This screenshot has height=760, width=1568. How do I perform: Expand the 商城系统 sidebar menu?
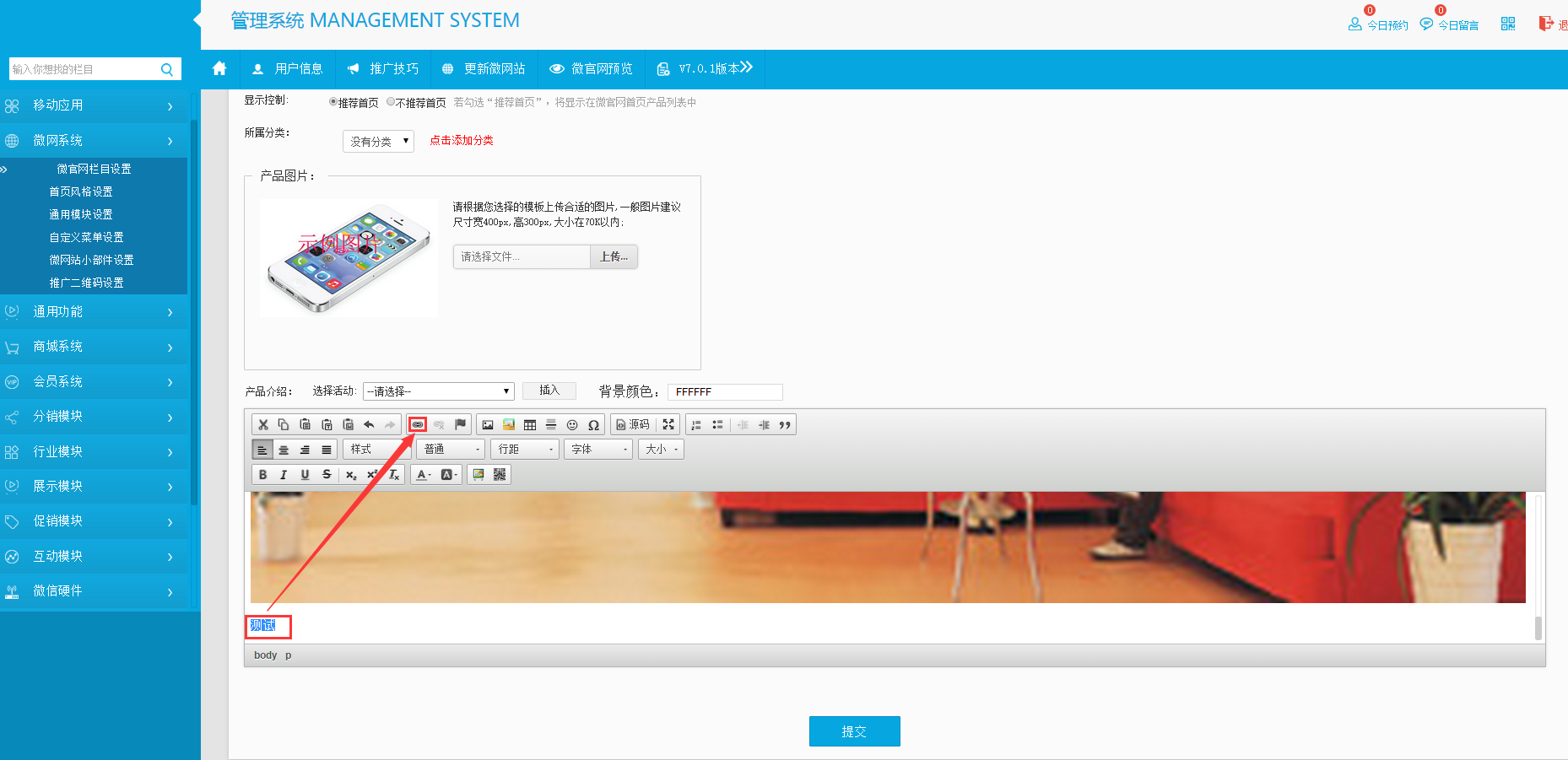click(x=93, y=347)
